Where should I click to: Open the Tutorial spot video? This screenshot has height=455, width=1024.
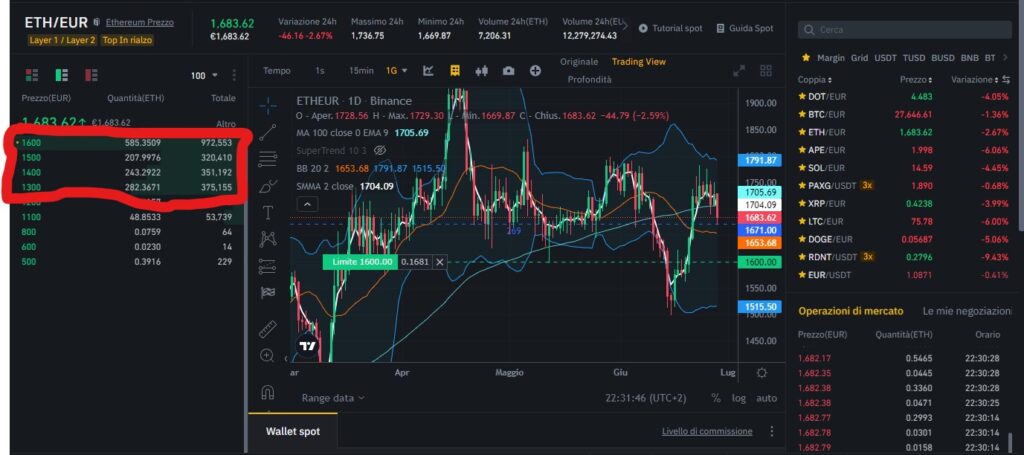(x=671, y=29)
